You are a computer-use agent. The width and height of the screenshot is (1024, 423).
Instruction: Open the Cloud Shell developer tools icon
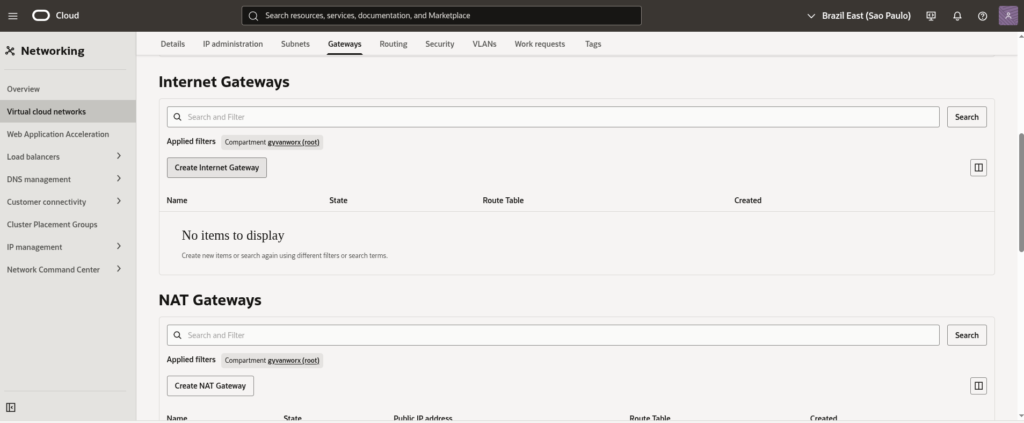click(x=931, y=16)
